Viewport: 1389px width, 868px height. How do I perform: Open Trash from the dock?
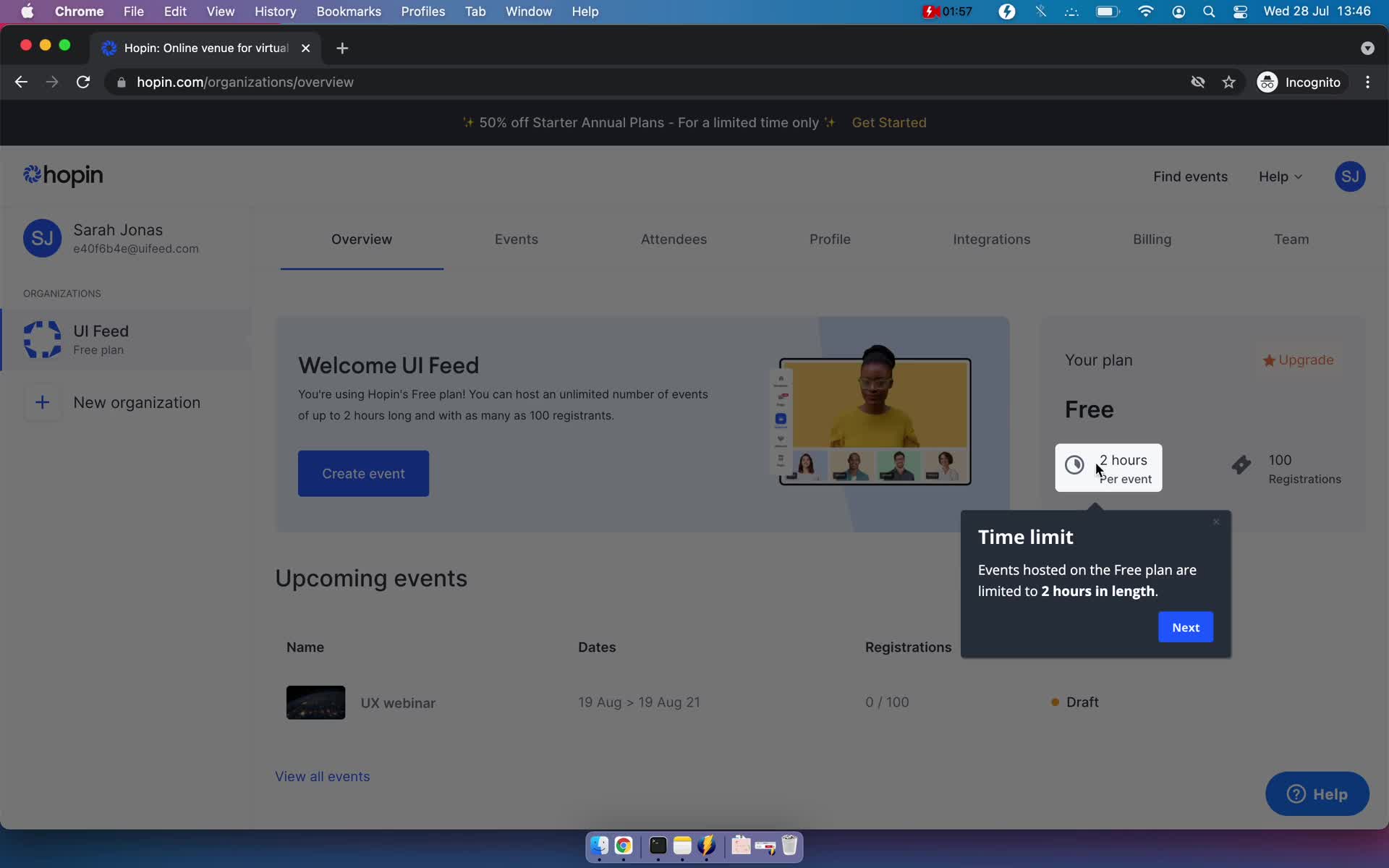789,845
